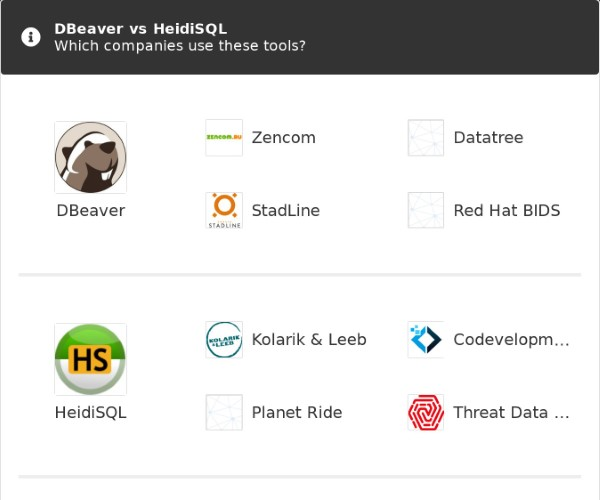Open the Zencom company link
Viewport: 600px width, 500px height.
(283, 138)
